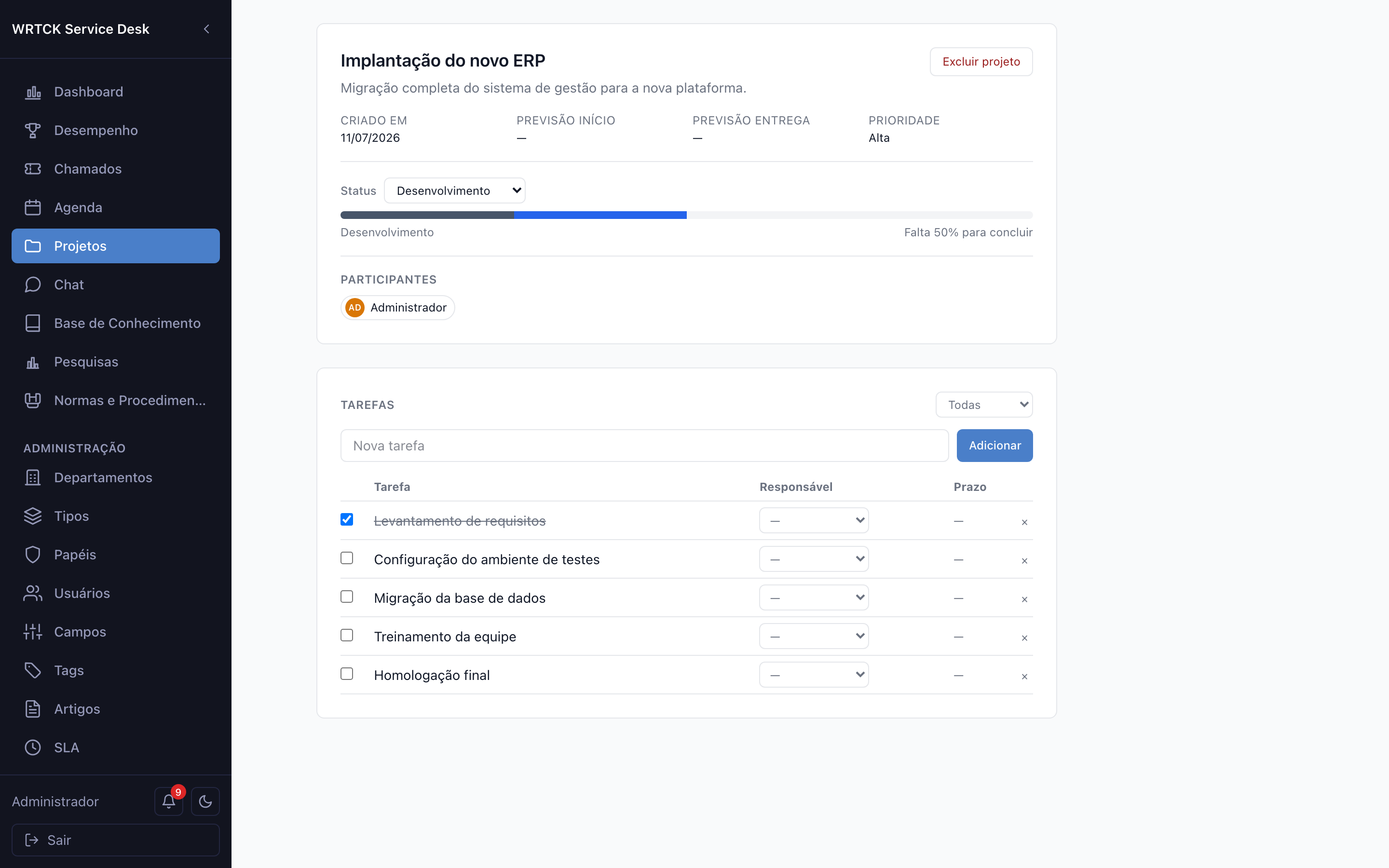Viewport: 1389px width, 868px height.
Task: Delete task Homologação final
Action: pyautogui.click(x=1024, y=676)
